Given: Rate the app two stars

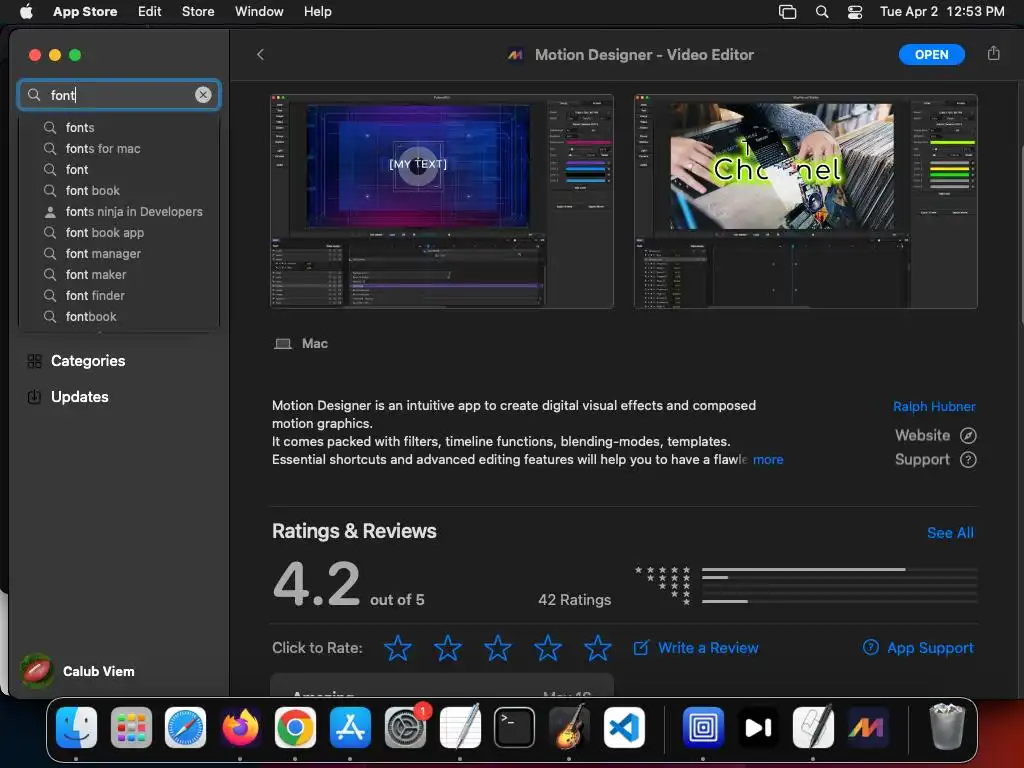Looking at the screenshot, I should pos(448,648).
